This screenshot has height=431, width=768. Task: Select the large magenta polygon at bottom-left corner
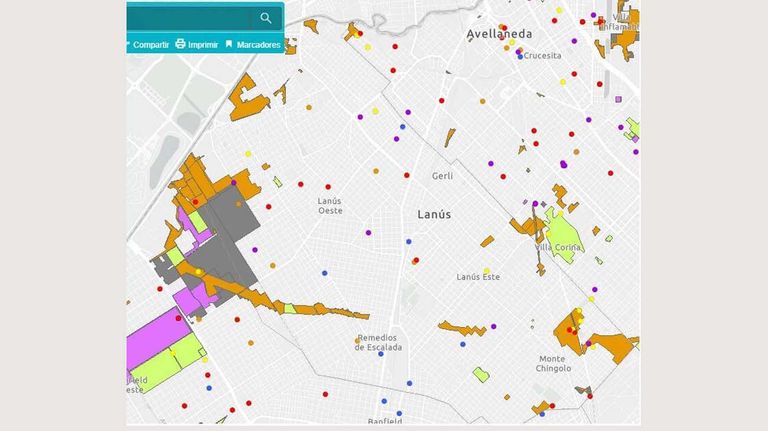coord(156,337)
